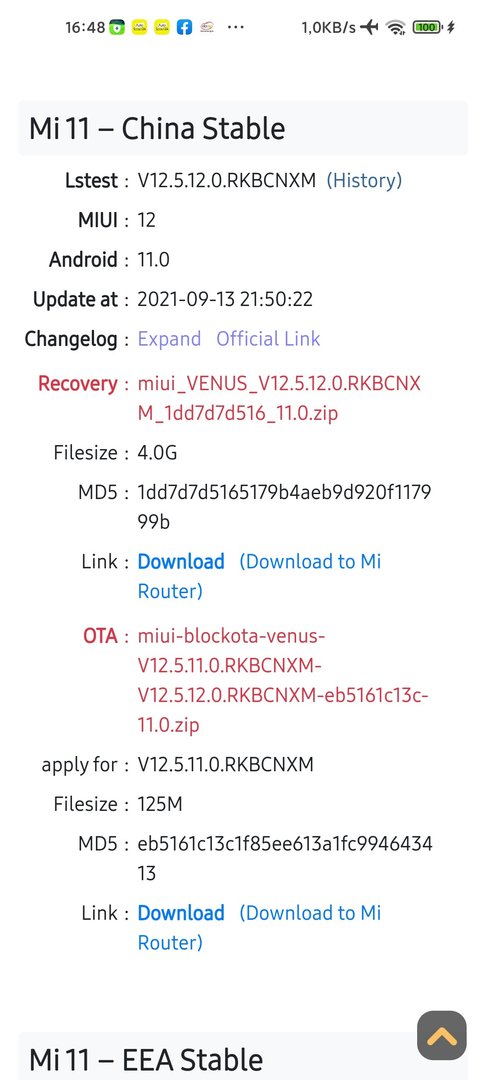Tap the Wi-Fi status icon
This screenshot has height=1080, width=486.
pos(396,28)
